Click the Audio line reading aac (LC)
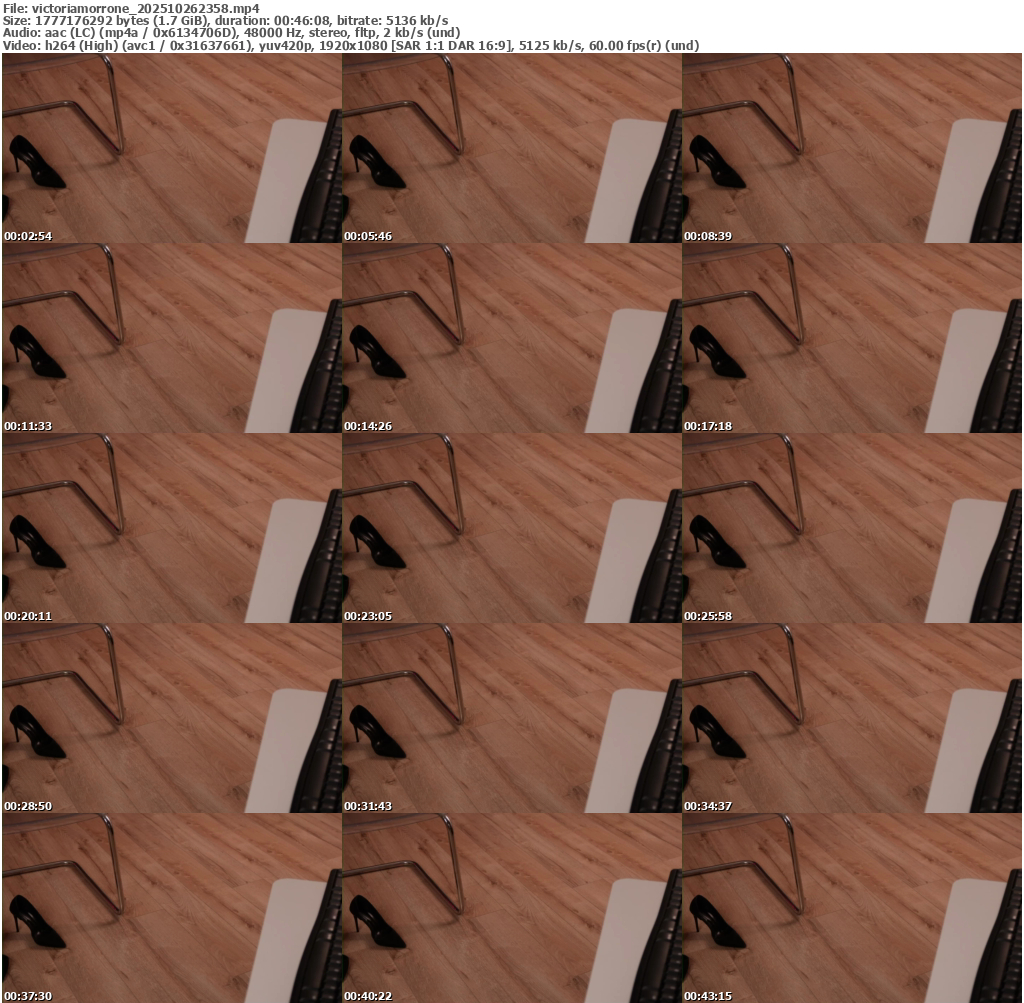Image resolution: width=1024 pixels, height=1003 pixels. coord(231,33)
